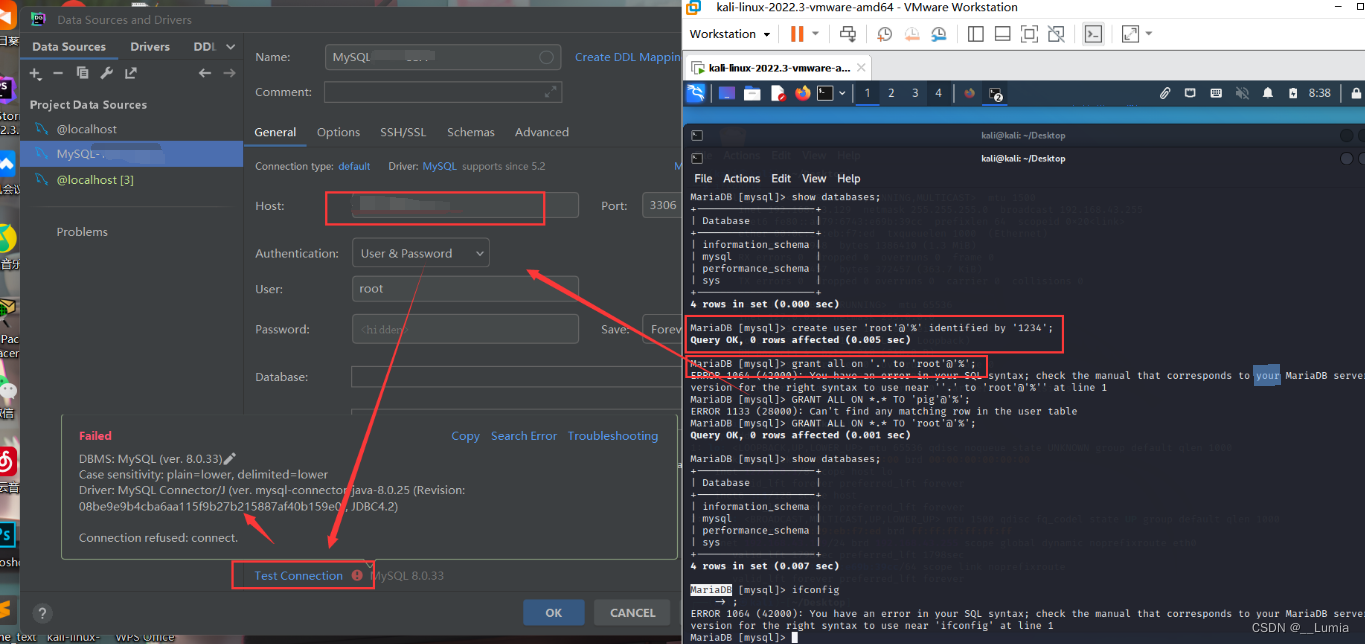Switch to the Drivers tab
1365x644 pixels.
pyautogui.click(x=150, y=46)
